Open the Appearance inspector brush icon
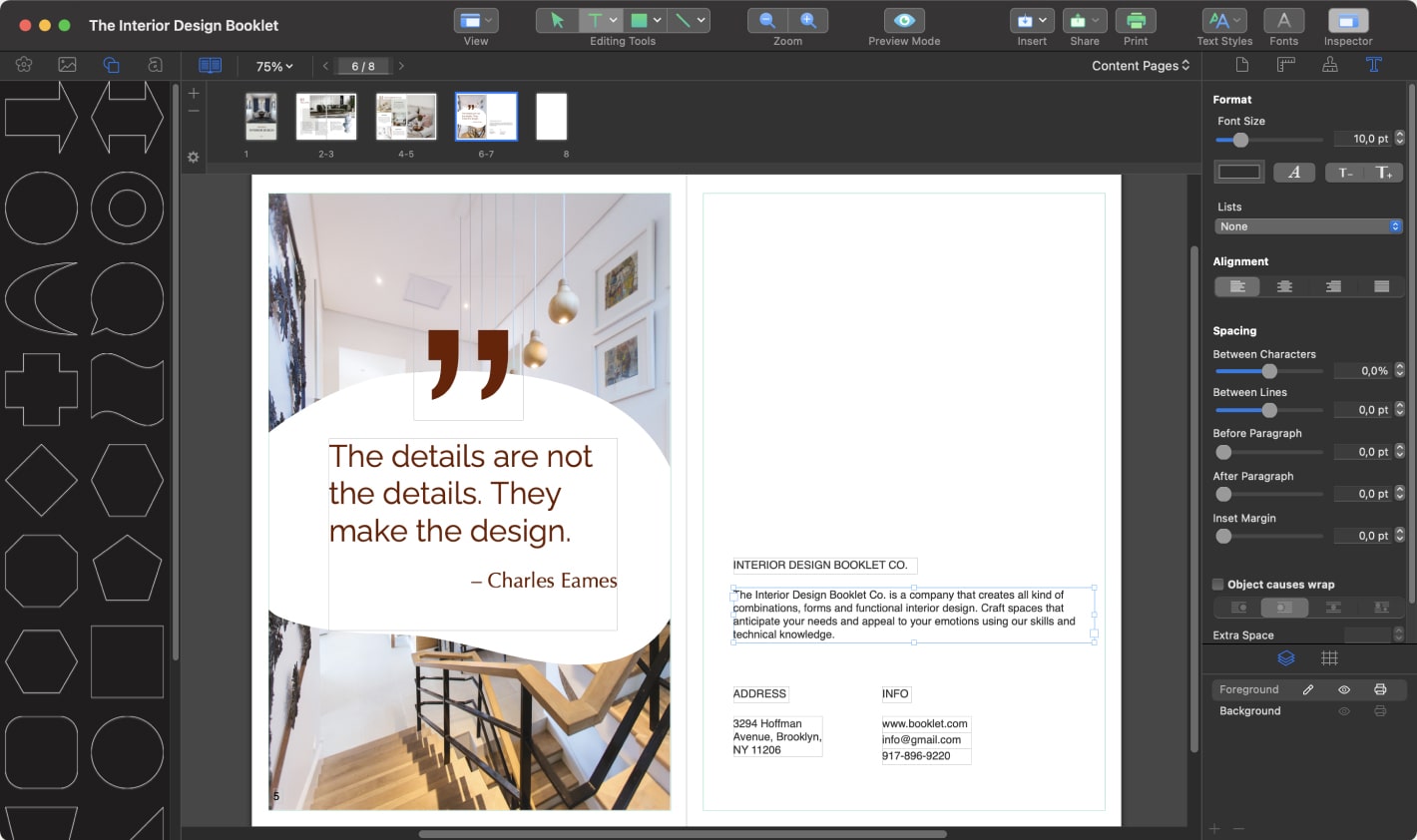The image size is (1417, 840). tap(1330, 64)
